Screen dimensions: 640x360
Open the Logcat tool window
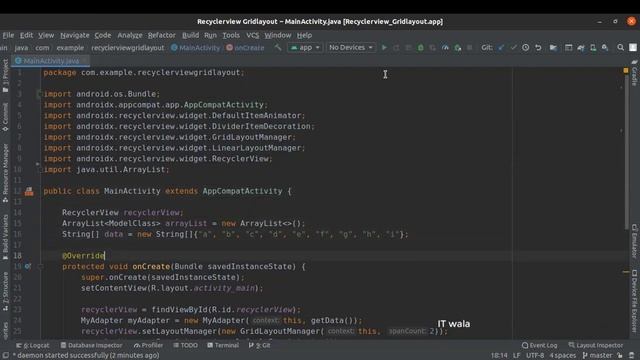click(x=33, y=345)
